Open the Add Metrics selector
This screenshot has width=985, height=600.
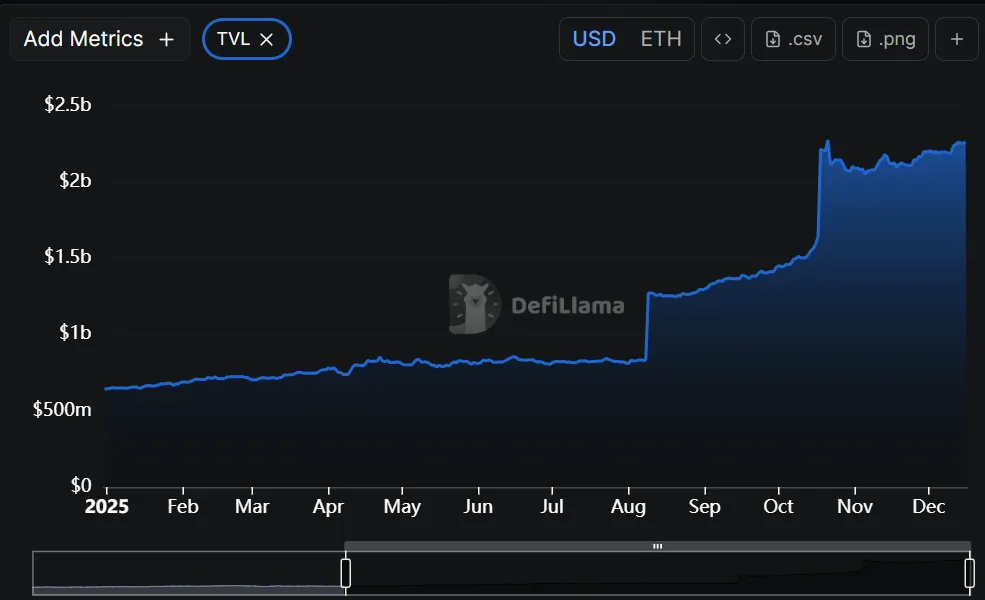point(99,38)
